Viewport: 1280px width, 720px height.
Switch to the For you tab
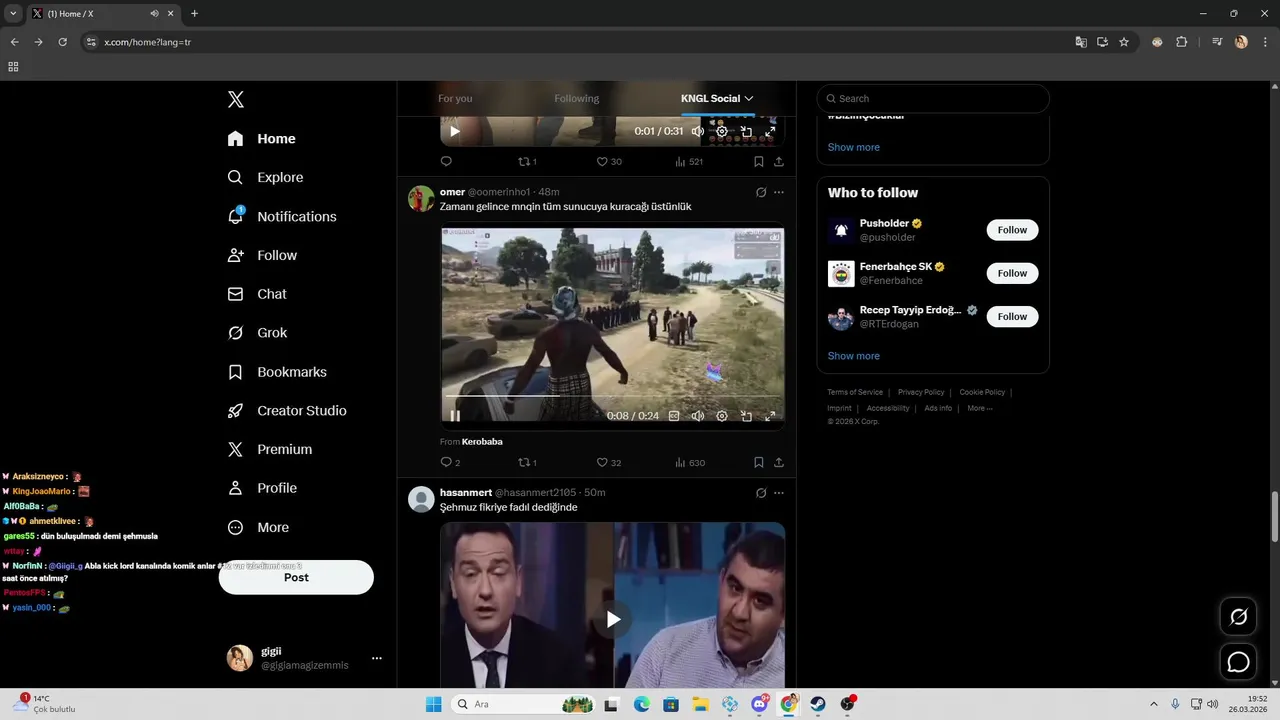click(455, 98)
